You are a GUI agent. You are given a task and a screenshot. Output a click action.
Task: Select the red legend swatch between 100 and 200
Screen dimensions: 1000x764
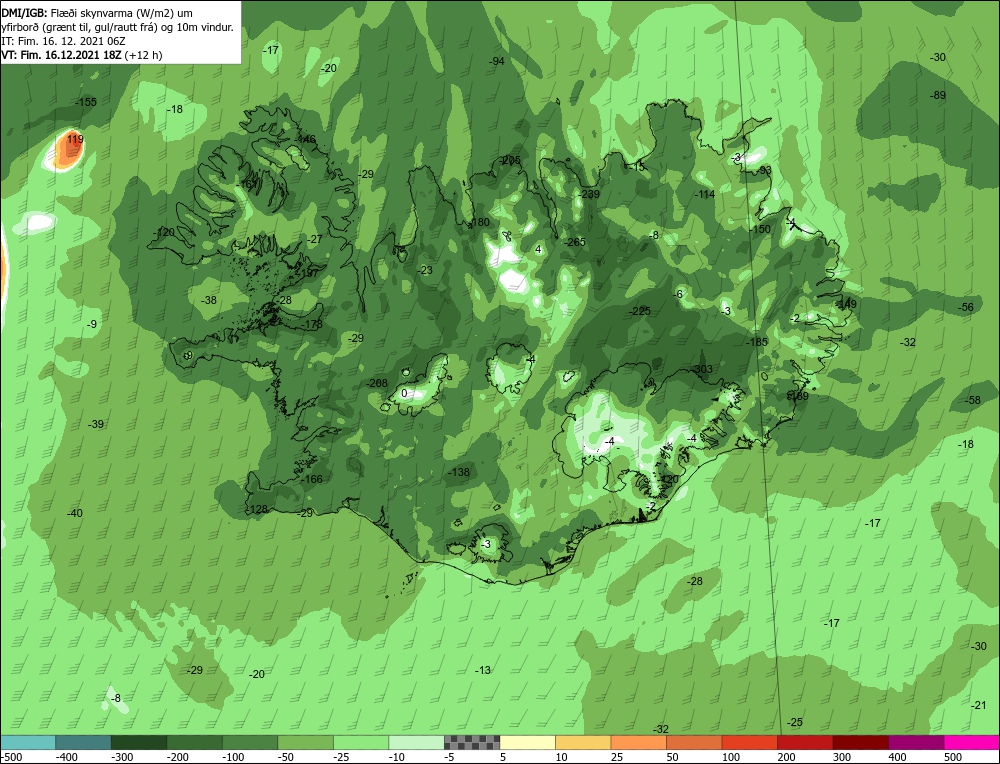pos(749,743)
